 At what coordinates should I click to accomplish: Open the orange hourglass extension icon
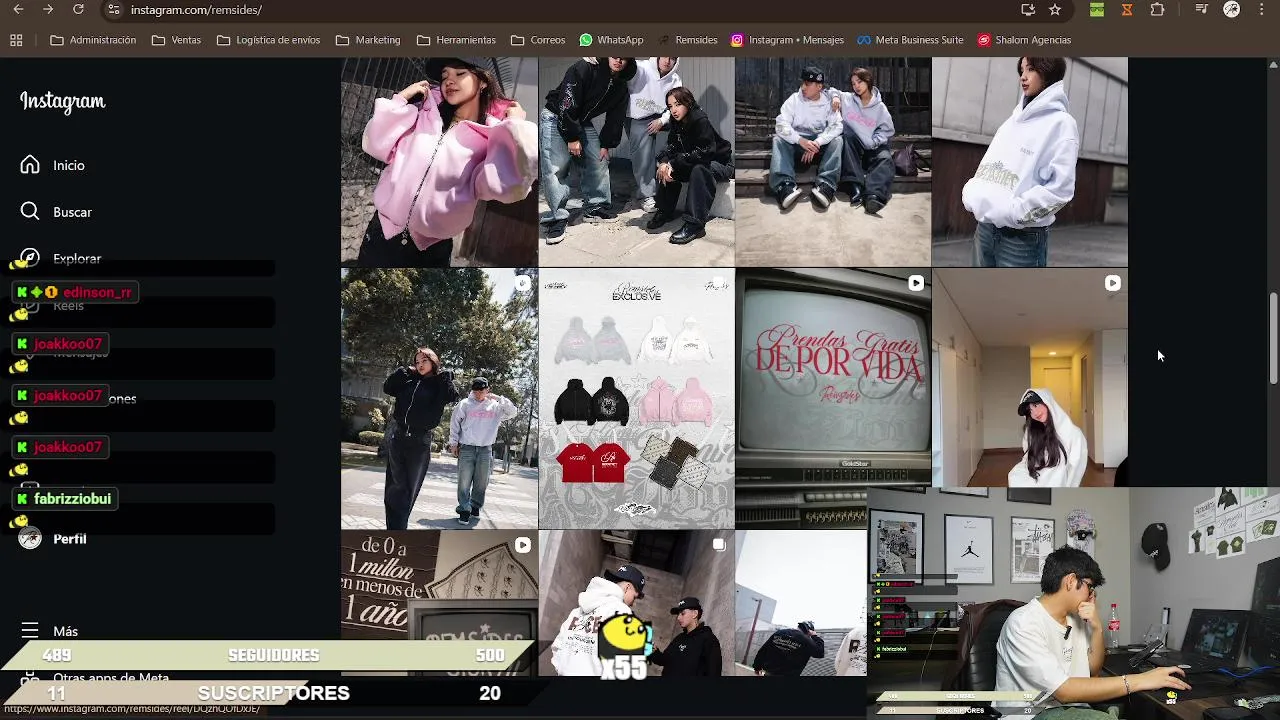(1127, 10)
